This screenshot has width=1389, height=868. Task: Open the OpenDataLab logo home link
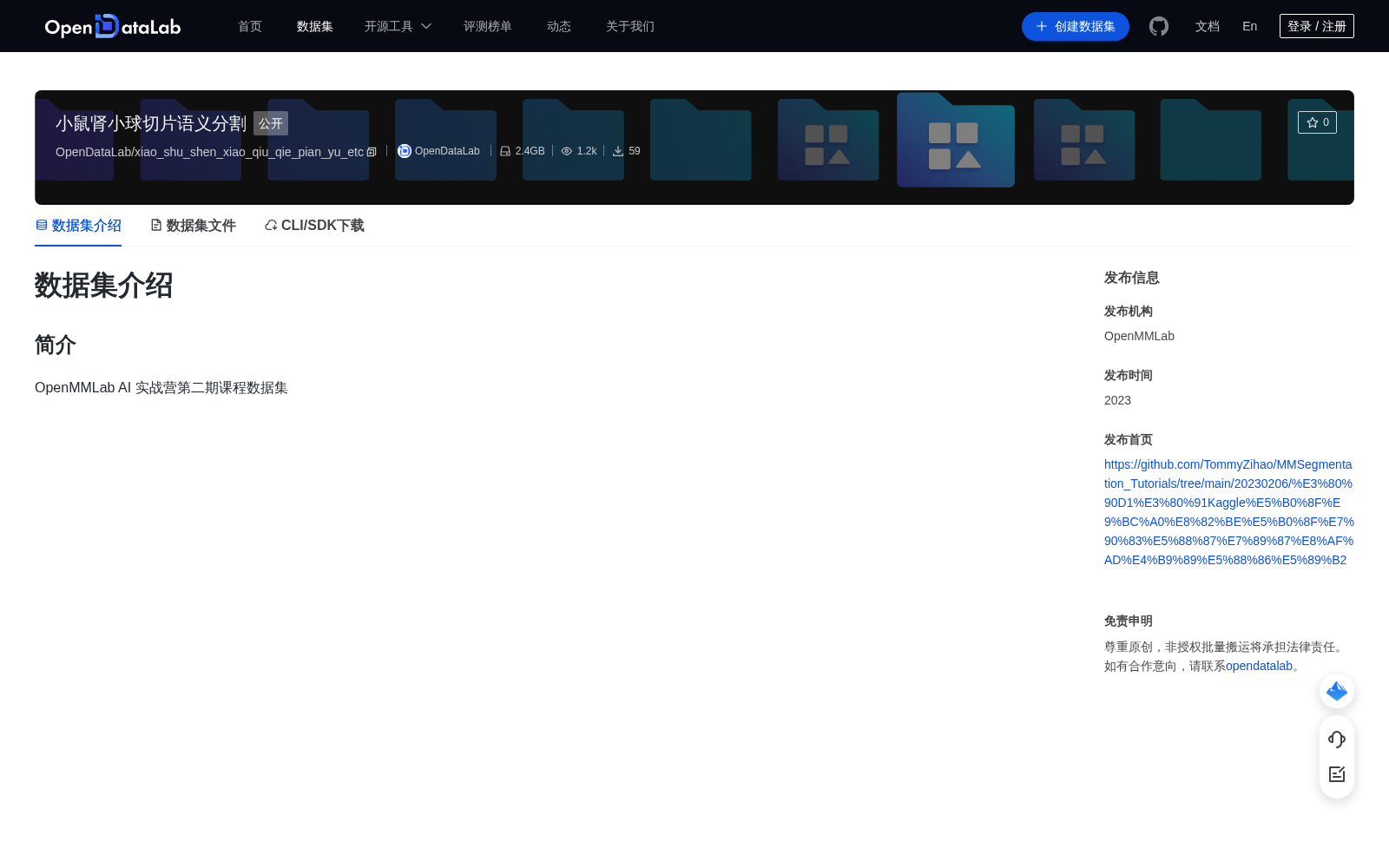coord(113,26)
